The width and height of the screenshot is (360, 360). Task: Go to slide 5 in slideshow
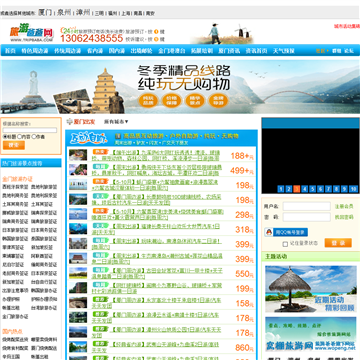tap(313, 189)
